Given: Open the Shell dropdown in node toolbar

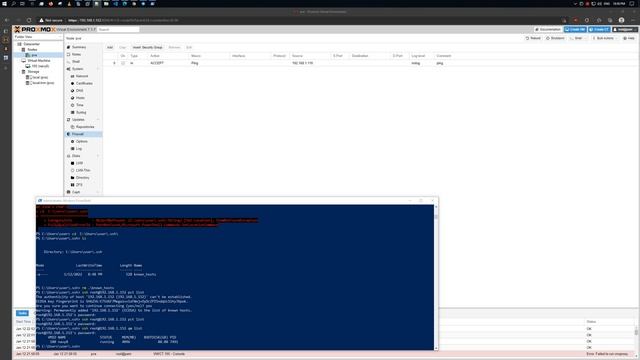Looking at the screenshot, I should tap(578, 38).
